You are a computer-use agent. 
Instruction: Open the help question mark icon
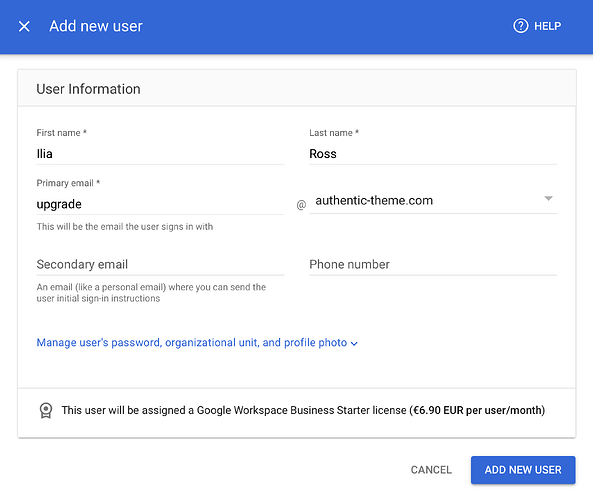tap(520, 26)
